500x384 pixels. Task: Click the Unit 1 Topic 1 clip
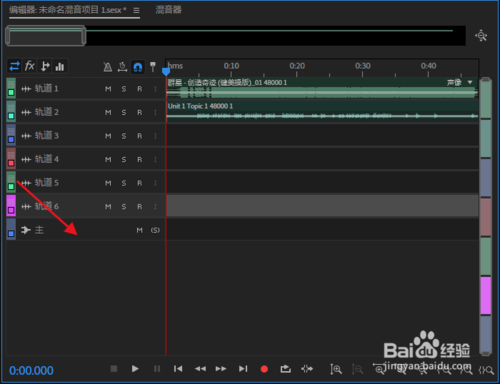click(x=322, y=111)
